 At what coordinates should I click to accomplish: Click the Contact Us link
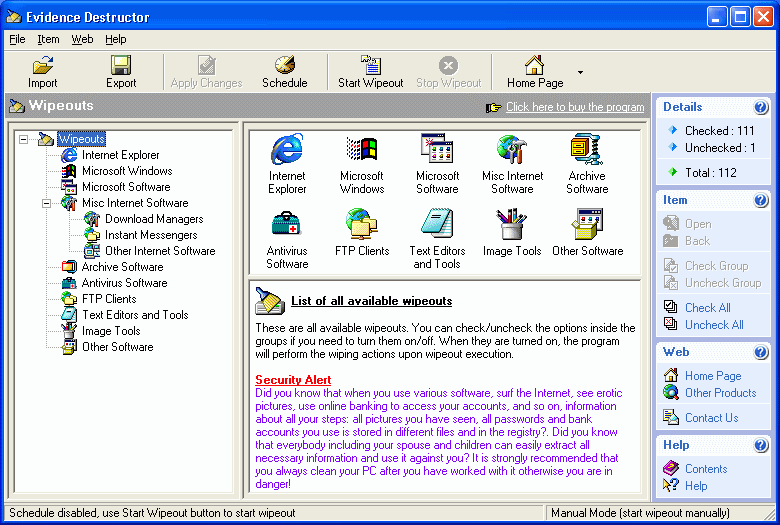tap(711, 418)
